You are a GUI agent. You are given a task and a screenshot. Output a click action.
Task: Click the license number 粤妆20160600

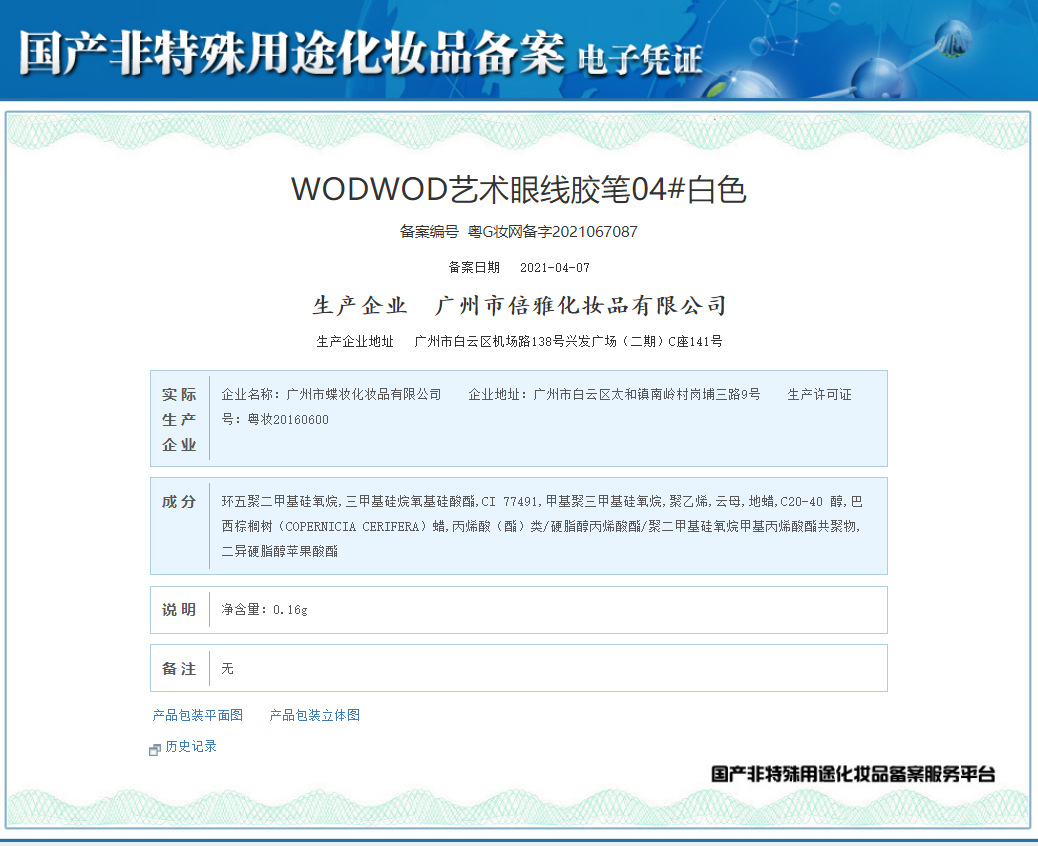tap(288, 419)
